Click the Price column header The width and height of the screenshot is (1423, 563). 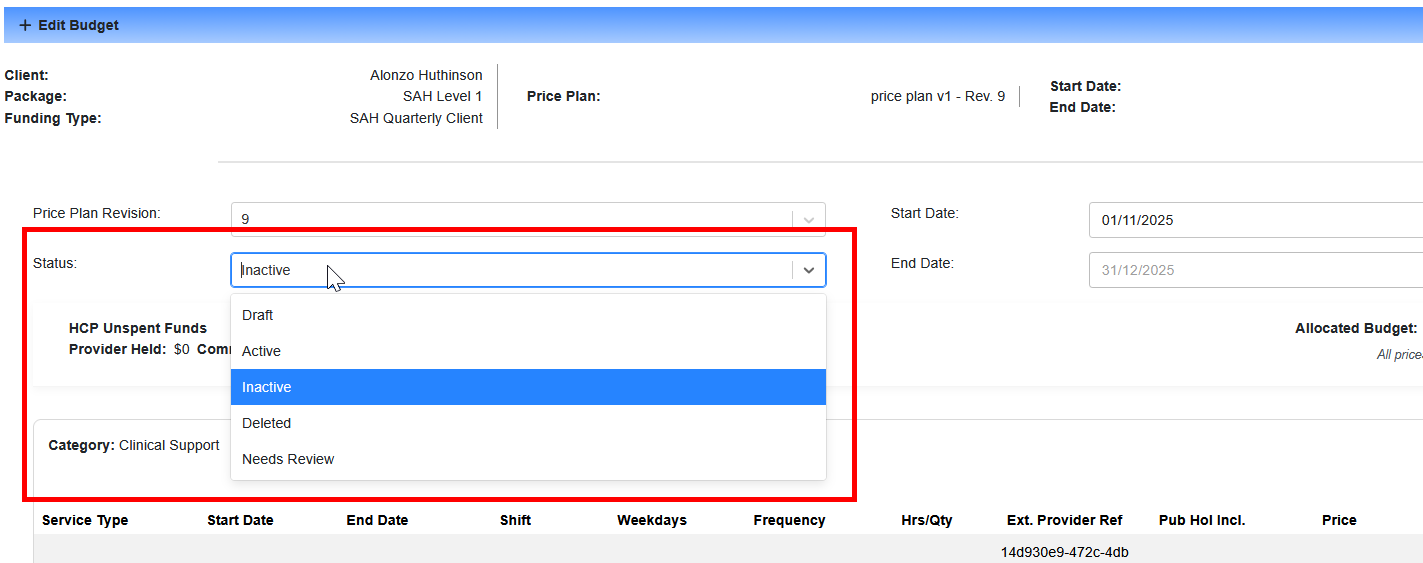(x=1338, y=520)
